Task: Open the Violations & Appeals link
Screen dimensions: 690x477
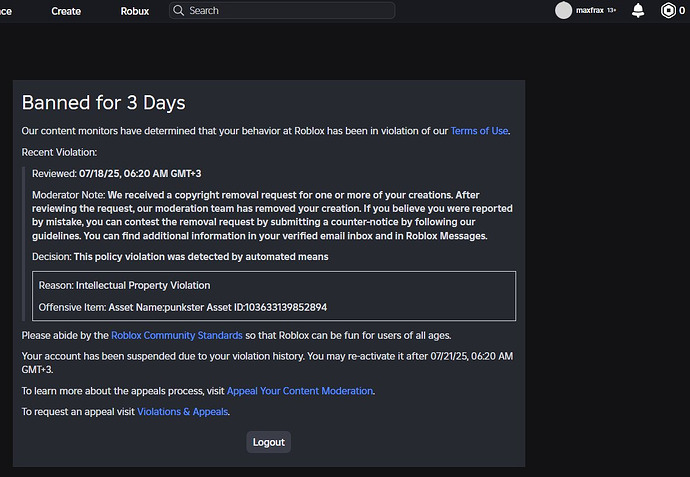Action: click(x=183, y=412)
